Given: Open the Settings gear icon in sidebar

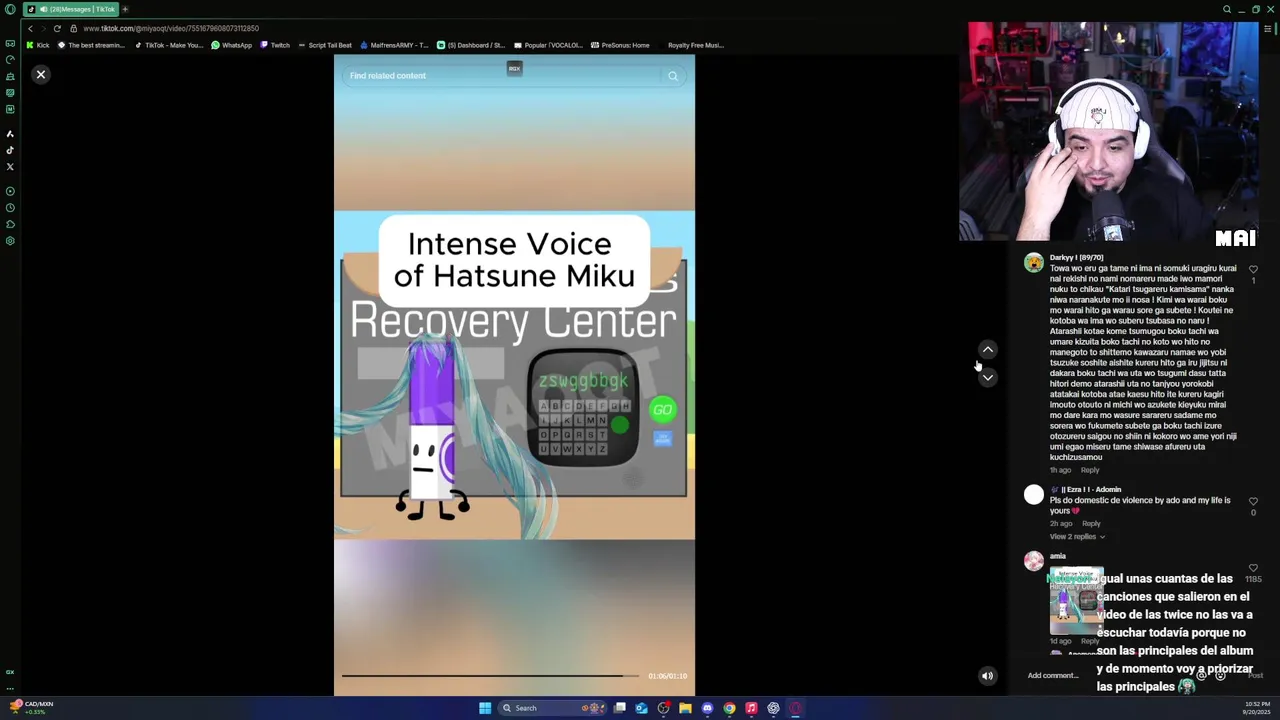Looking at the screenshot, I should pos(10,241).
